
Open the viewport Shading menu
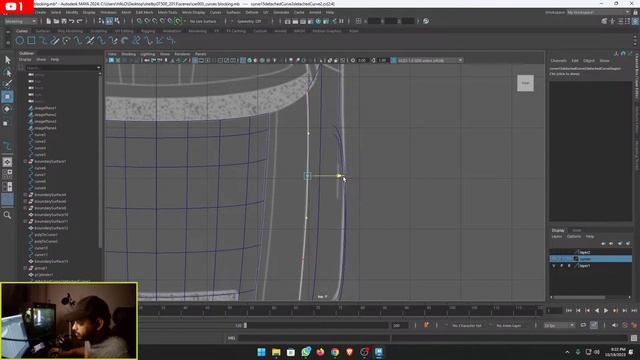[128, 54]
